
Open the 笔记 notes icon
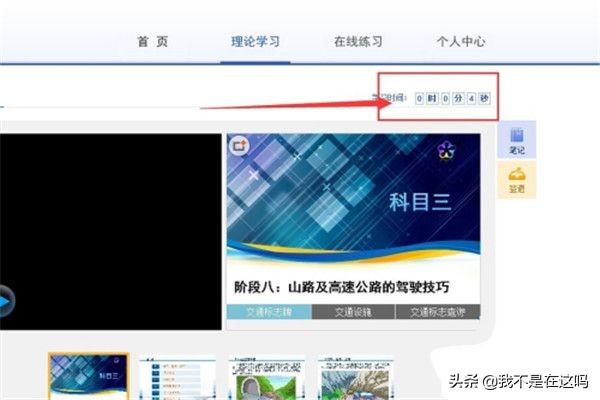coord(517,140)
